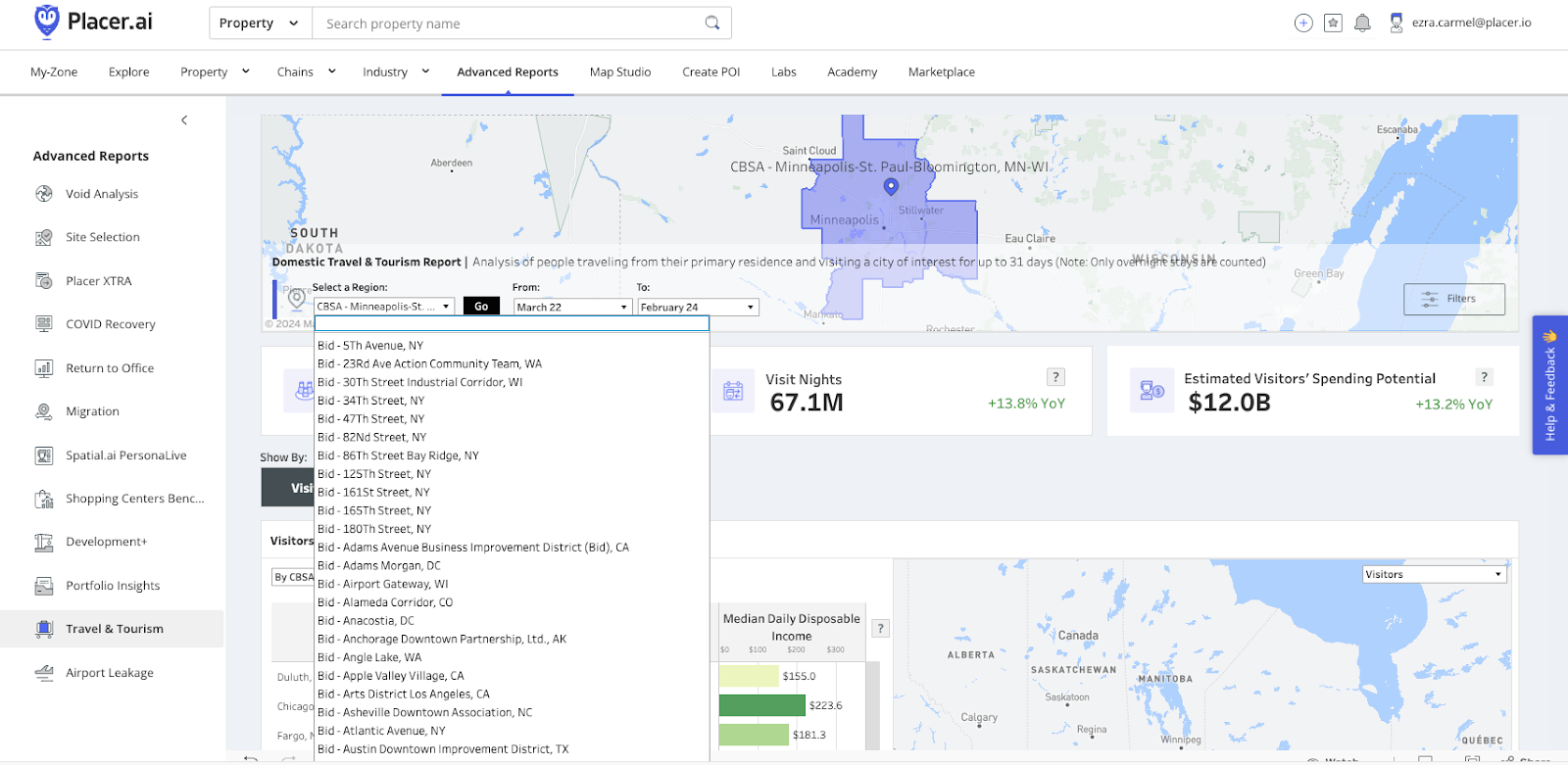Open Help & Feedback side tab
This screenshot has height=765, width=1568.
(x=1549, y=385)
